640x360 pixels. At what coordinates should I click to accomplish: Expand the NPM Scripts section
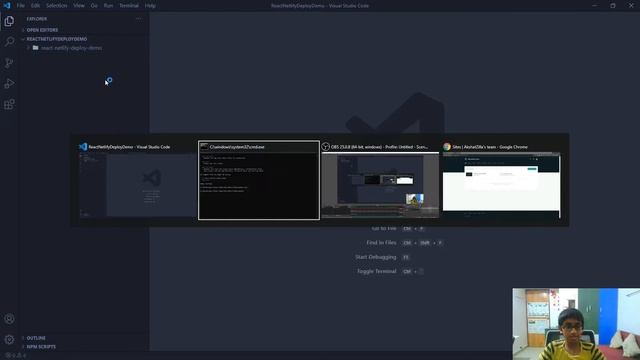[x=41, y=347]
